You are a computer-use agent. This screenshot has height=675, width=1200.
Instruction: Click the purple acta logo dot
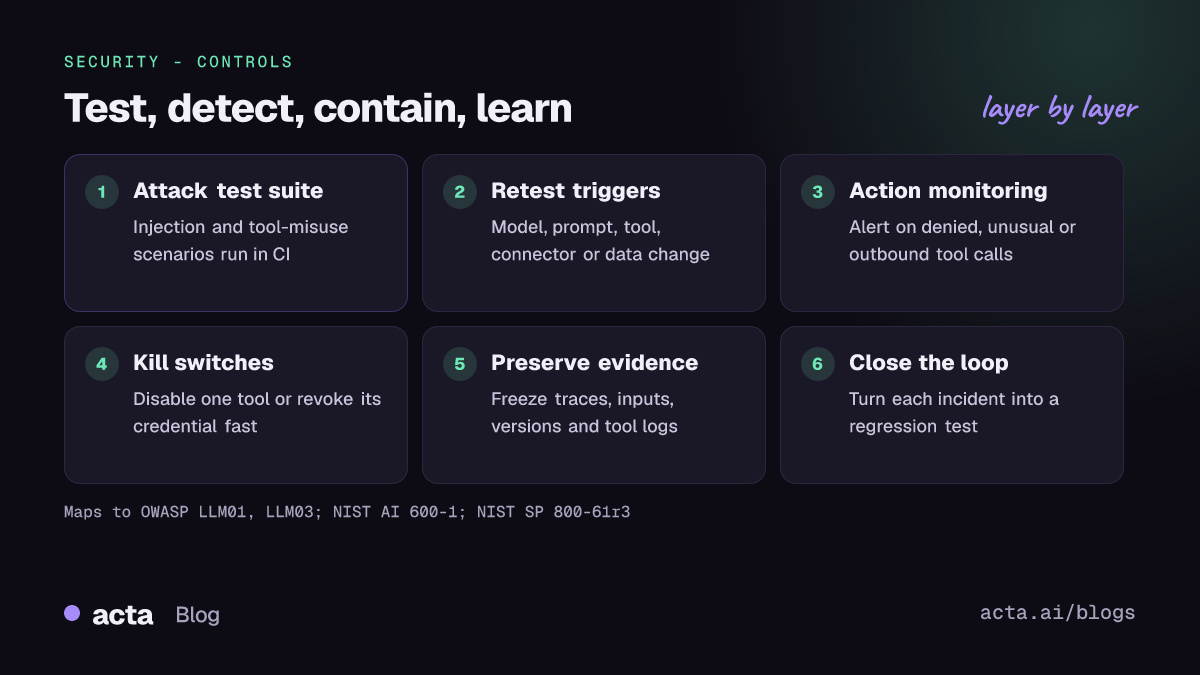72,613
